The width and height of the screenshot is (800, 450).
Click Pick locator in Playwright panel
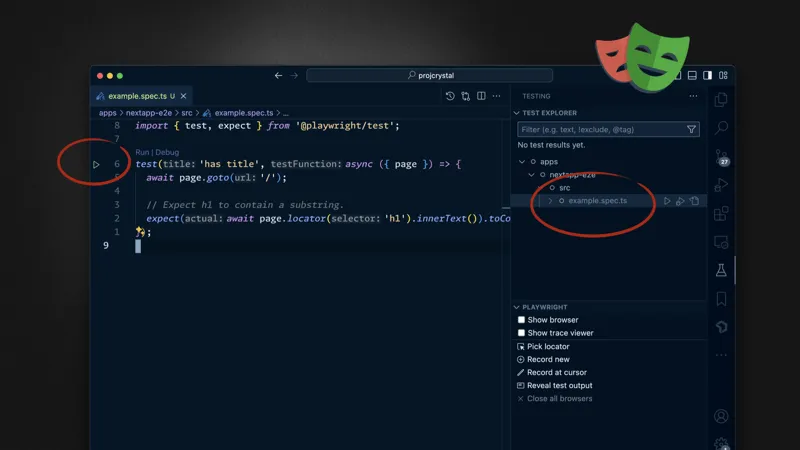coord(548,346)
